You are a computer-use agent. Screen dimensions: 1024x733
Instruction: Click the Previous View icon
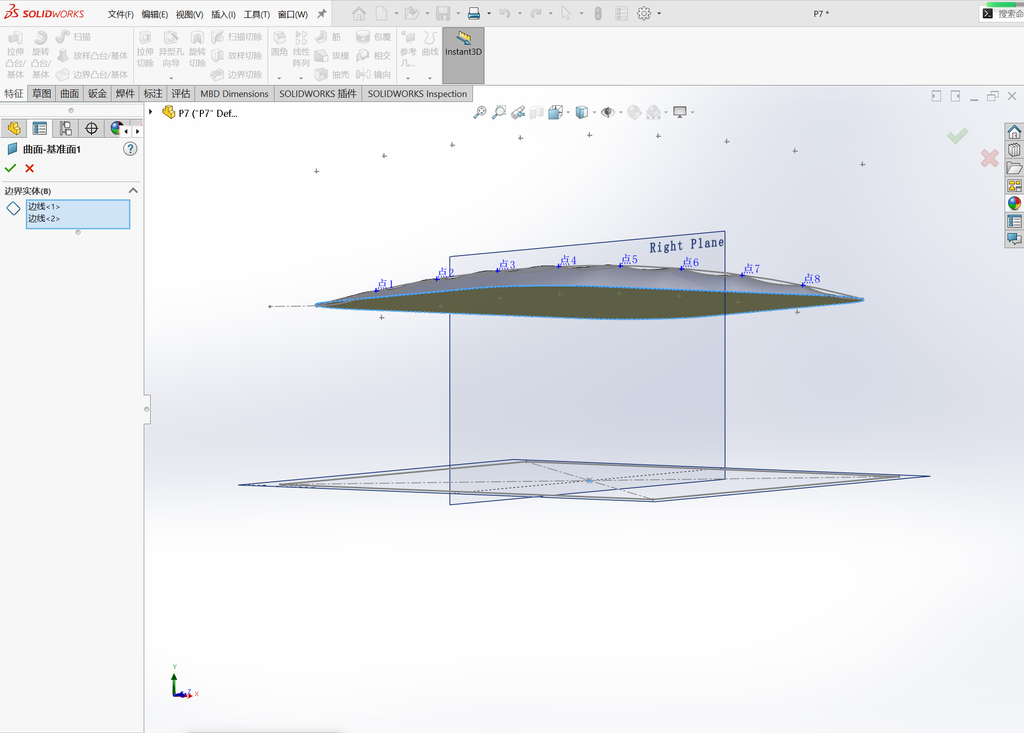point(518,112)
